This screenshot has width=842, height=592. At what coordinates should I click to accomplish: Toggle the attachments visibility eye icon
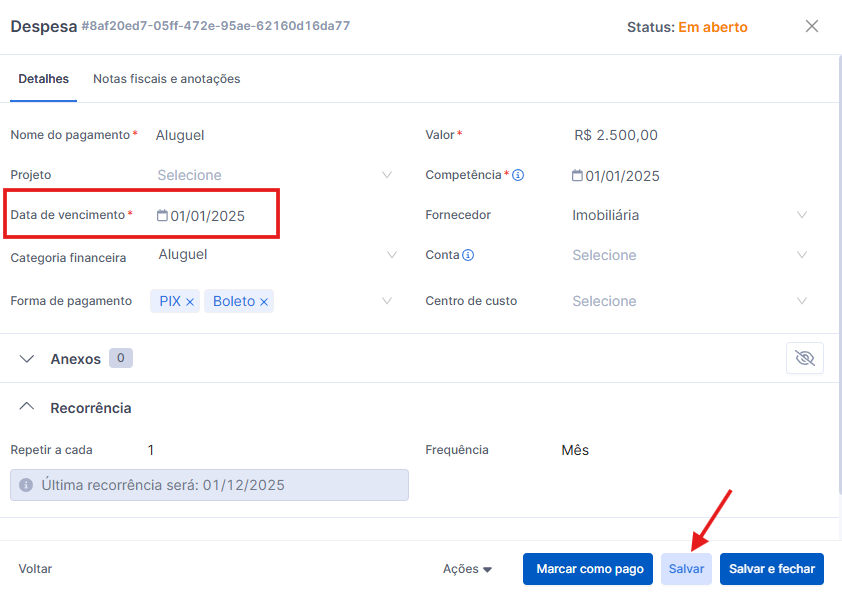pyautogui.click(x=805, y=358)
